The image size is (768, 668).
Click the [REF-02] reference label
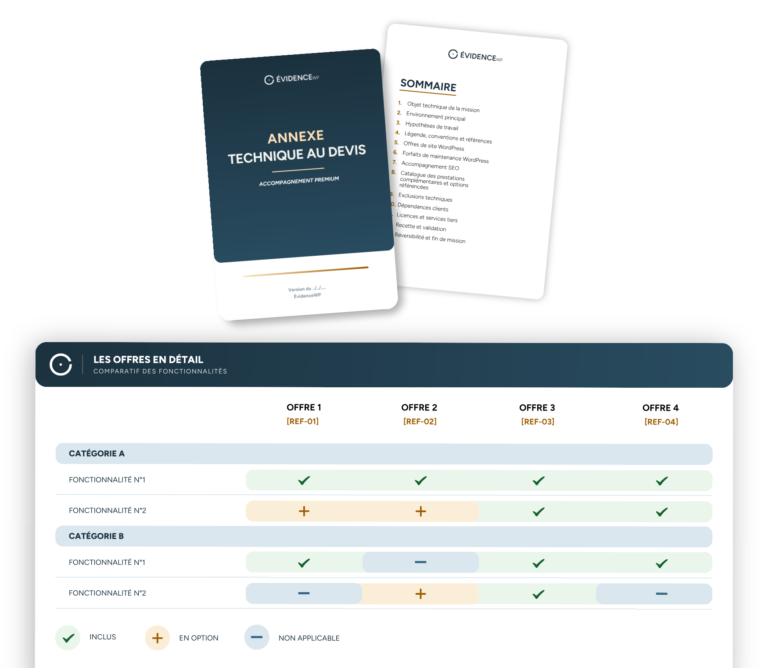pos(420,421)
